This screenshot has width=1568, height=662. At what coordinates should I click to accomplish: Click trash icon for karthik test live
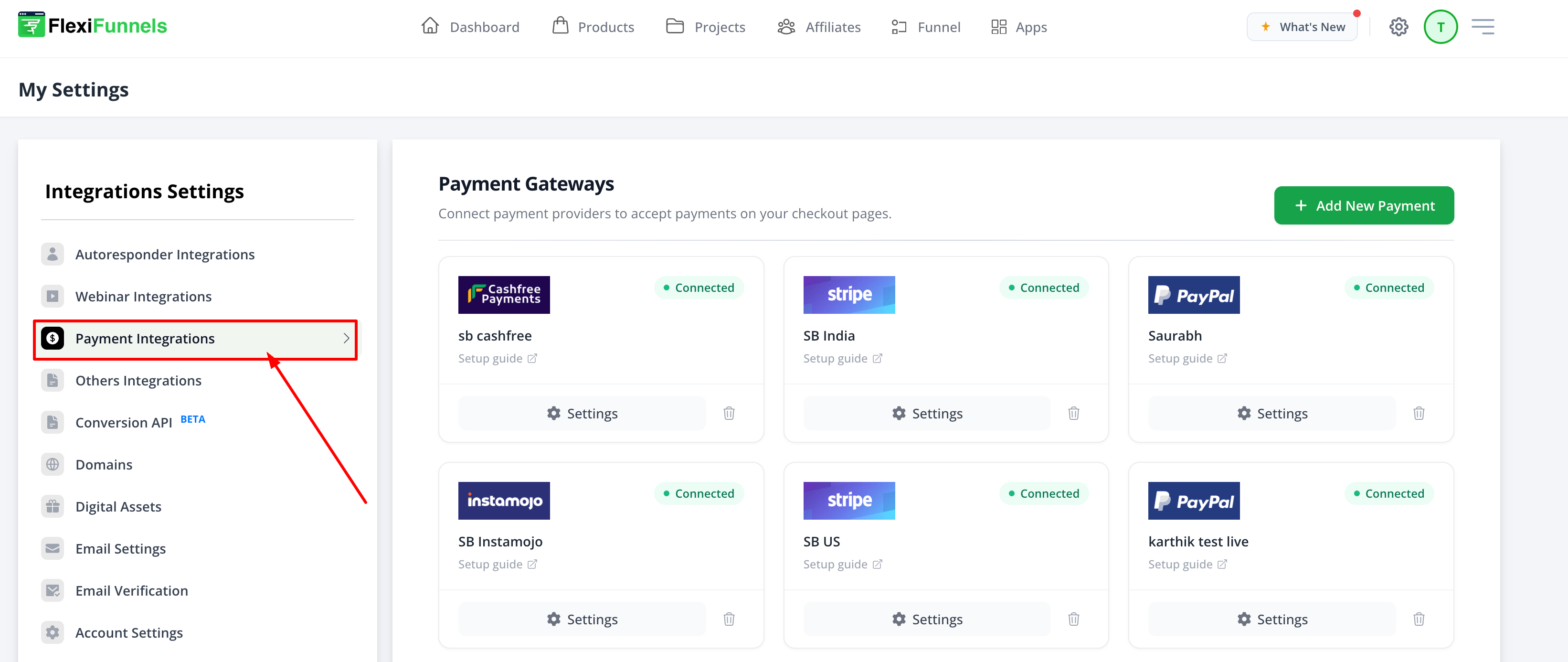tap(1418, 619)
